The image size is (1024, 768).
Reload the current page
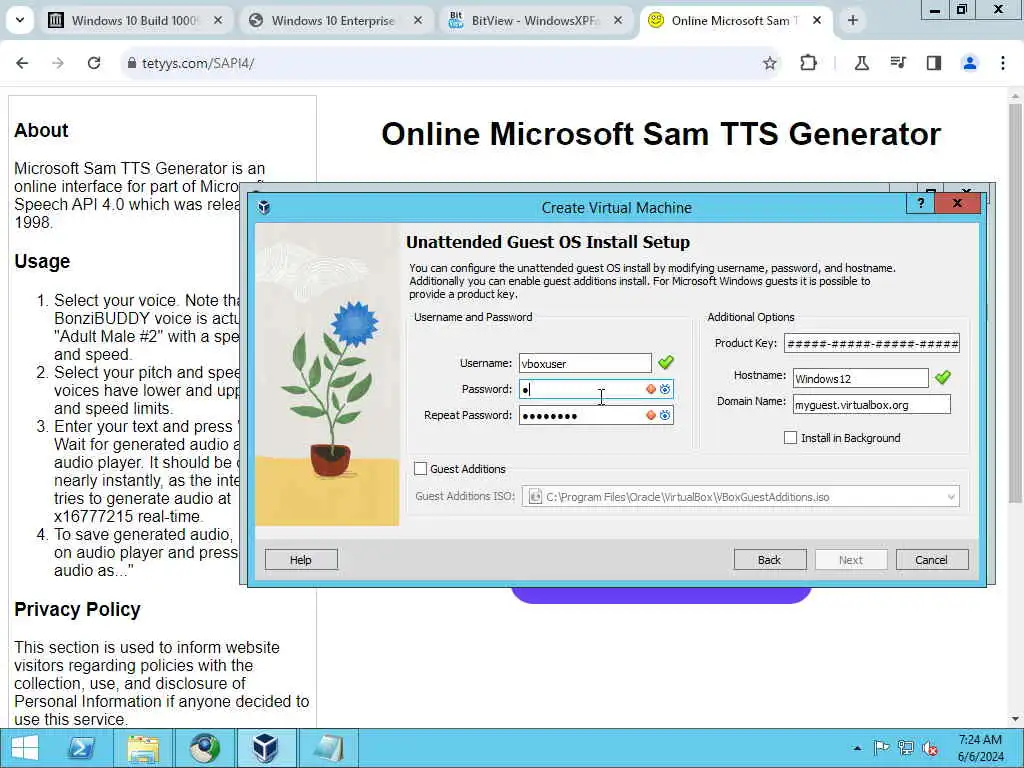point(94,63)
